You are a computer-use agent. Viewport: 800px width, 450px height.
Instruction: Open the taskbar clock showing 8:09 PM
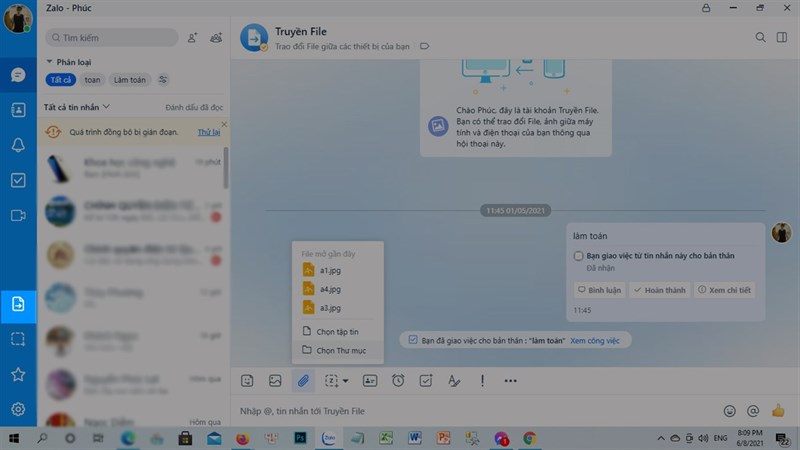[749, 438]
